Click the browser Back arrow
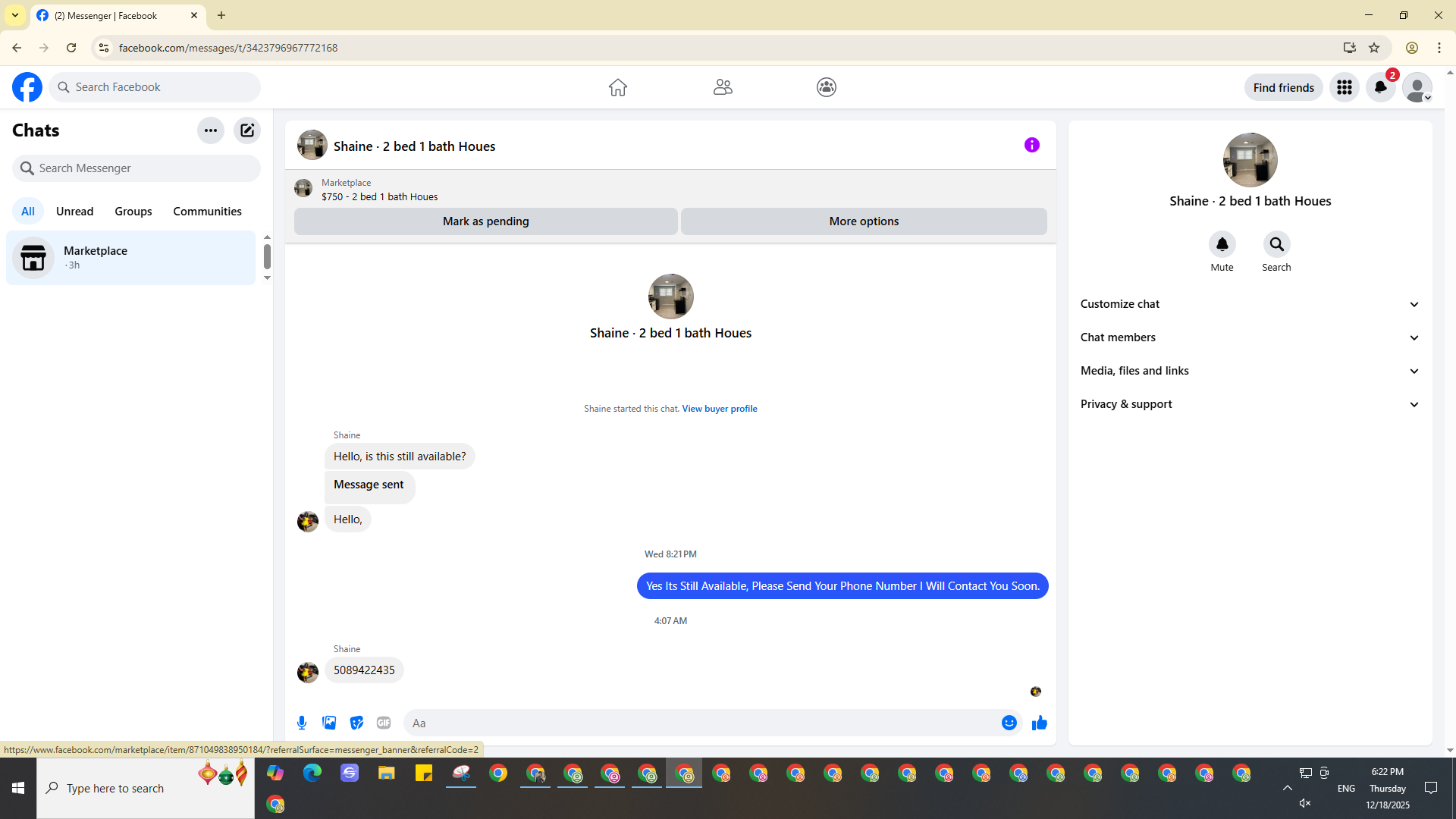The height and width of the screenshot is (819, 1456). coord(17,48)
